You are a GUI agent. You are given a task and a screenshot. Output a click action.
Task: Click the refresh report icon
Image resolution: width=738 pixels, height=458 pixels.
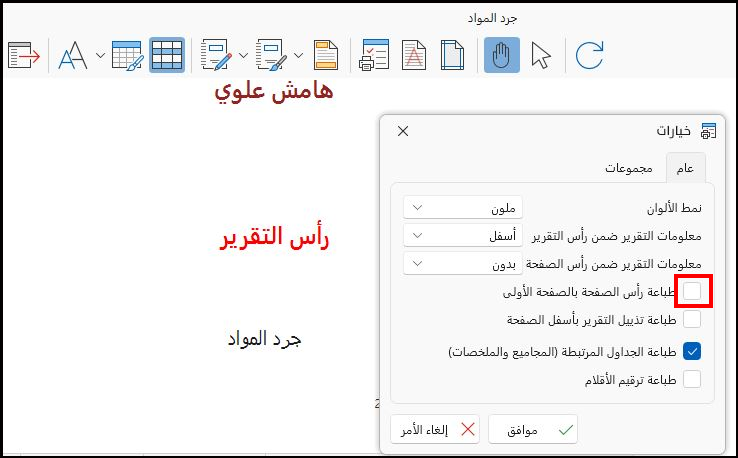[589, 55]
